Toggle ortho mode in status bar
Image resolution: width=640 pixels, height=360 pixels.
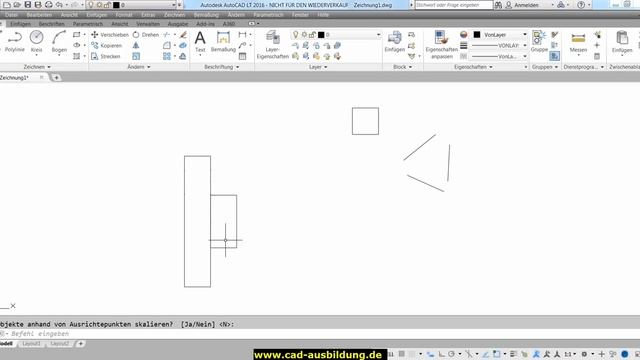point(441,354)
